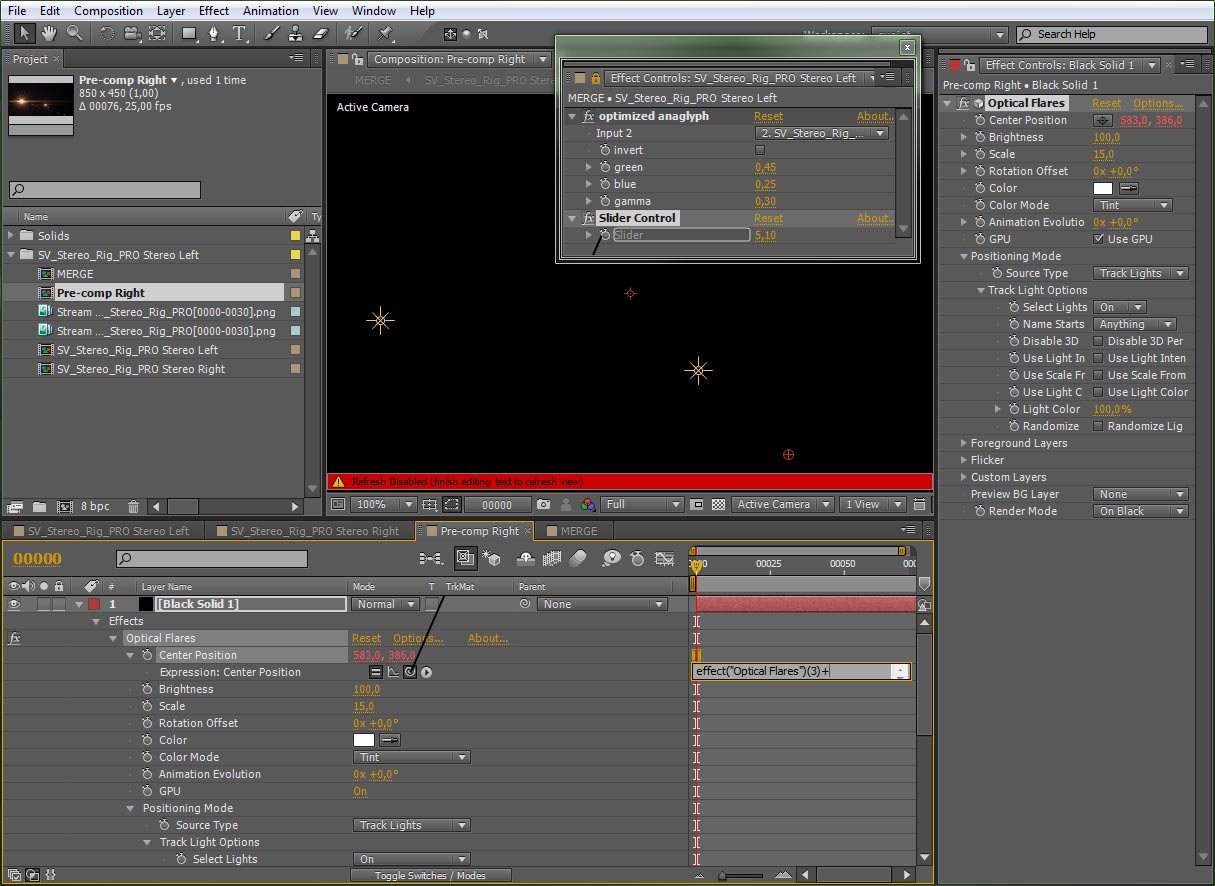Open the Animation menu

point(271,11)
